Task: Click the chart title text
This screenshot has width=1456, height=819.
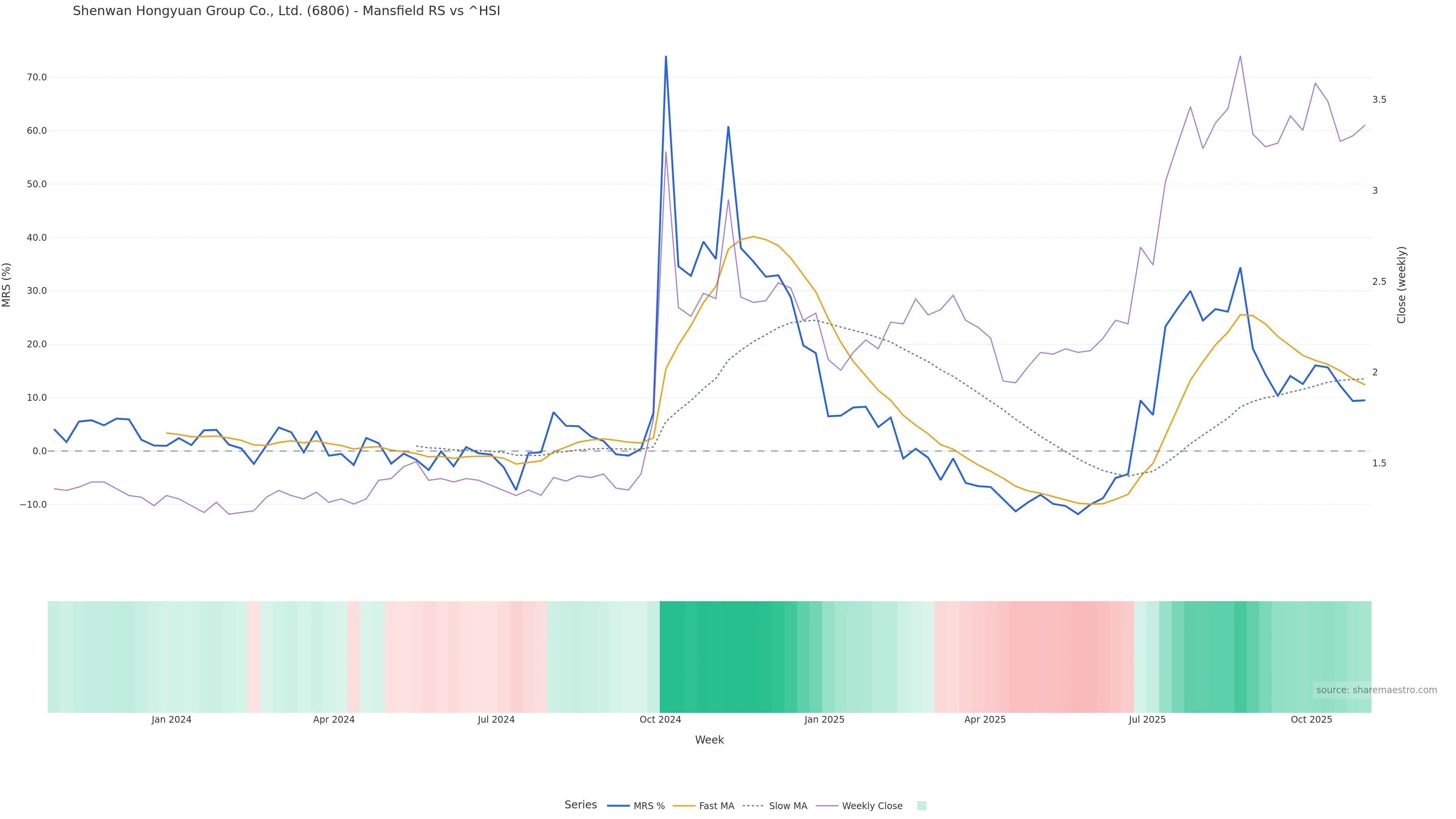Action: click(x=286, y=11)
